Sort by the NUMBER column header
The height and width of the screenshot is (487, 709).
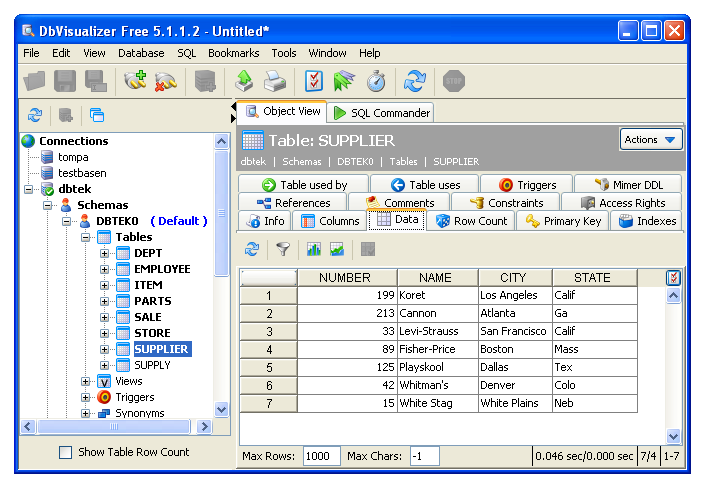(347, 278)
